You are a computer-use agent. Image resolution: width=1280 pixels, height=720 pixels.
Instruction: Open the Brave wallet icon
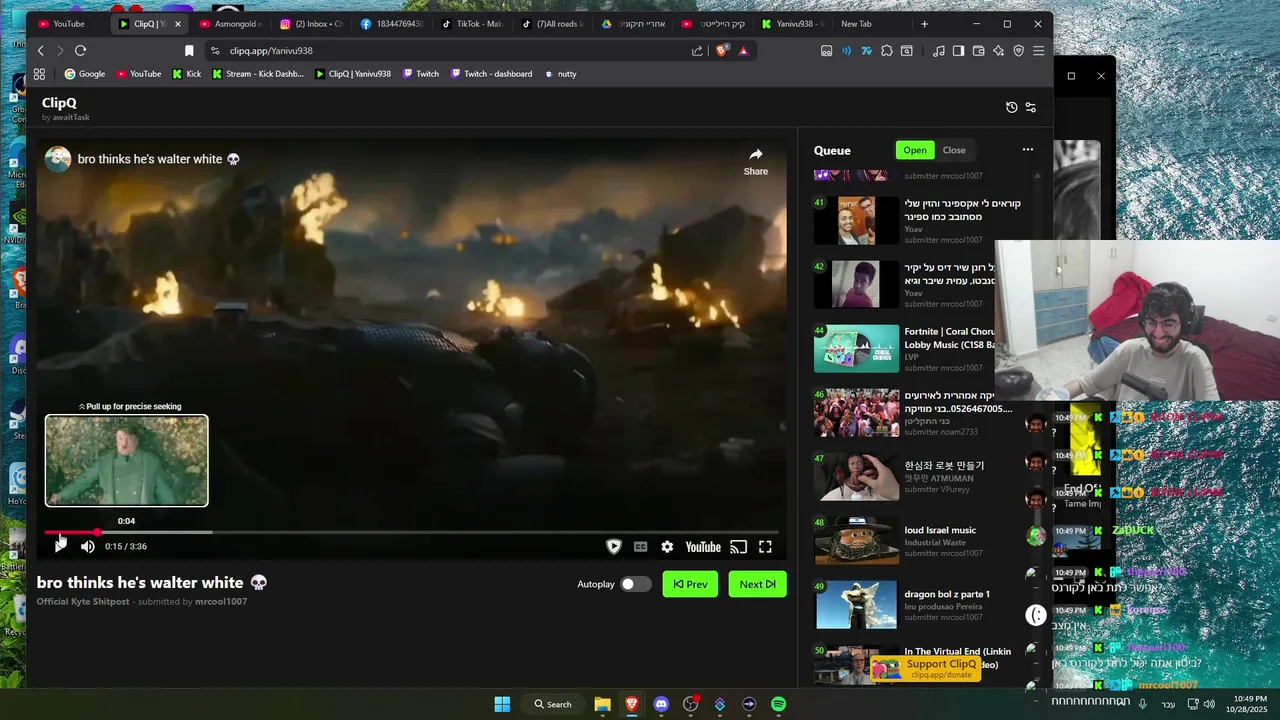point(978,51)
